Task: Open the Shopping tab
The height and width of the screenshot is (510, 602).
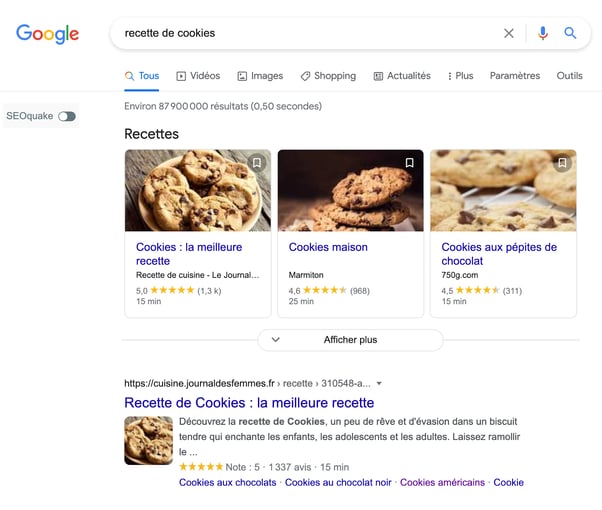Action: [x=328, y=76]
